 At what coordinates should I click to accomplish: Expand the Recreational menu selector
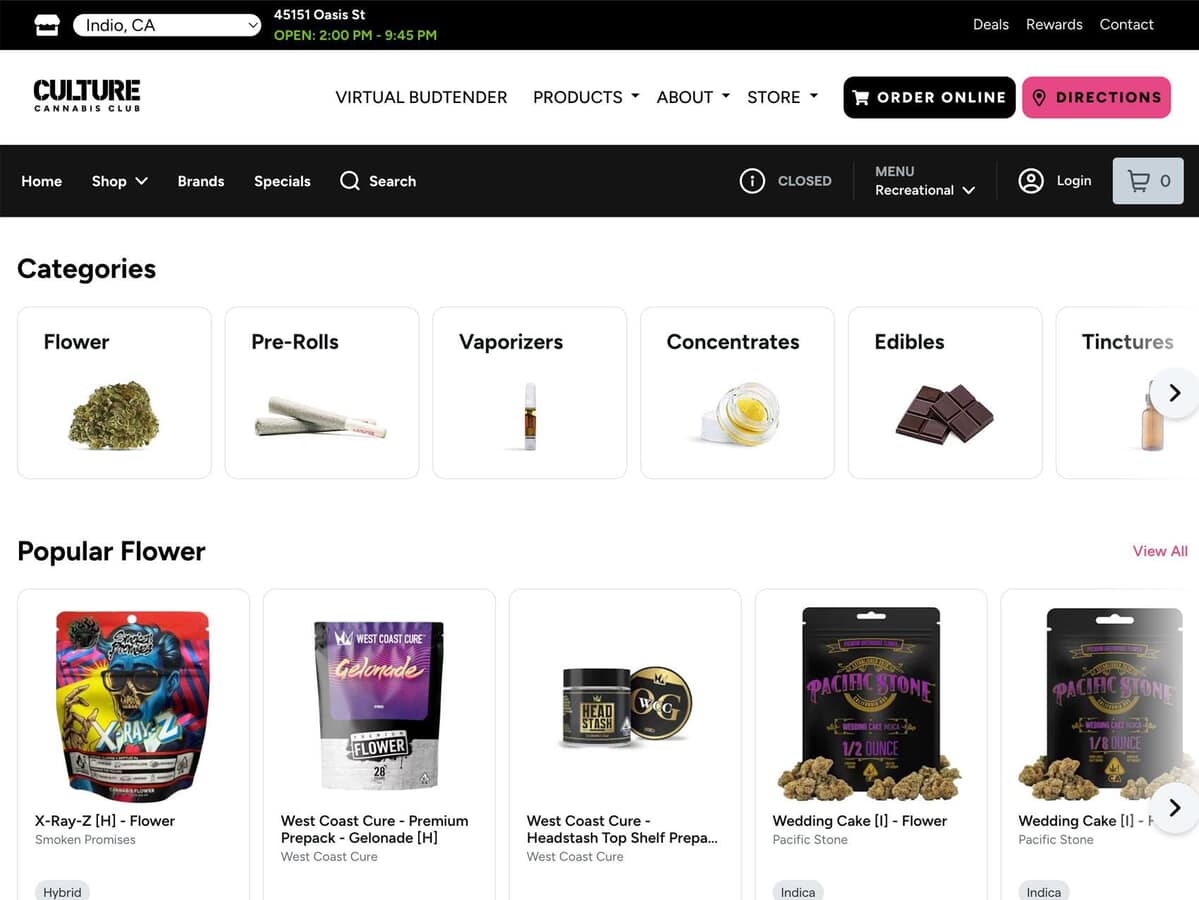[x=925, y=181]
